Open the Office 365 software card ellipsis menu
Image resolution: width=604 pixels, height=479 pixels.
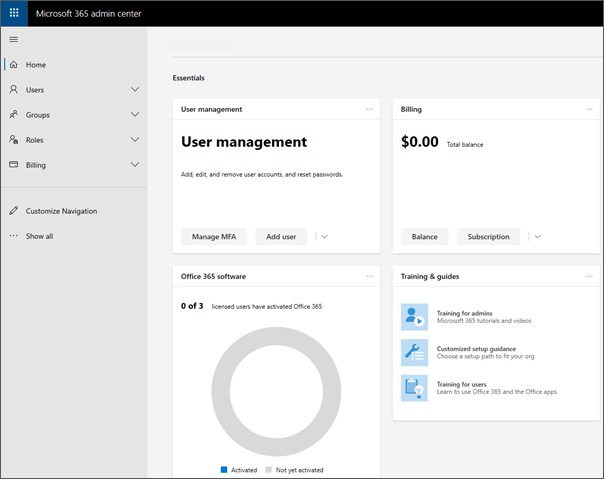click(369, 276)
